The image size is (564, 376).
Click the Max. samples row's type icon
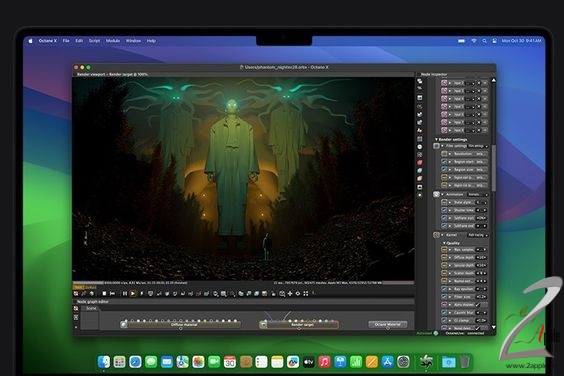click(444, 249)
